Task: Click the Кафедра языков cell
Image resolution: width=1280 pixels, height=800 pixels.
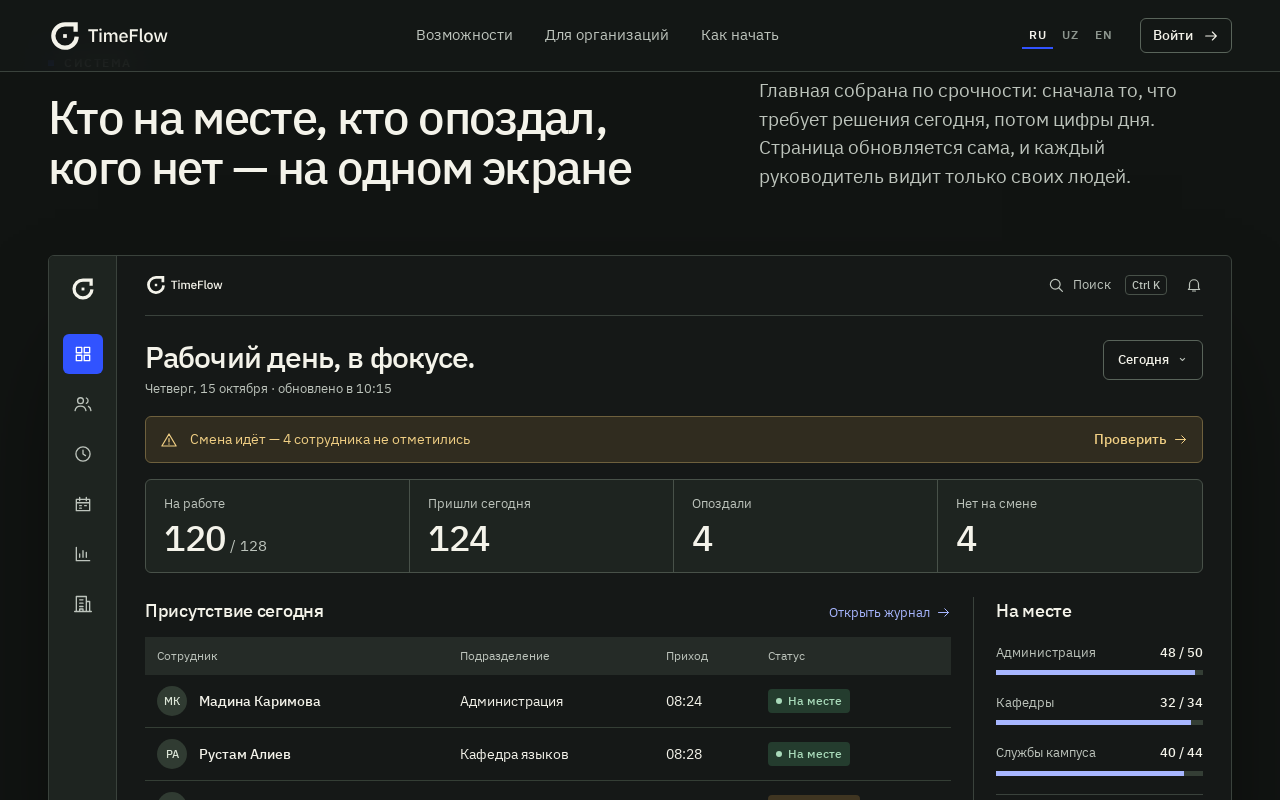Action: pos(514,754)
